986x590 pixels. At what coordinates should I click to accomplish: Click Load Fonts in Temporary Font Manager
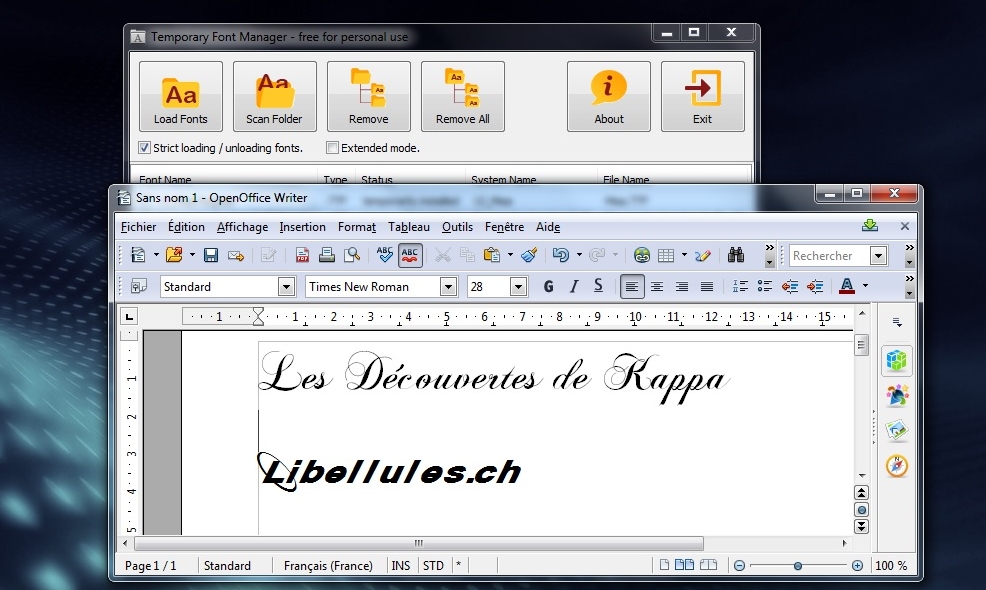click(x=181, y=96)
